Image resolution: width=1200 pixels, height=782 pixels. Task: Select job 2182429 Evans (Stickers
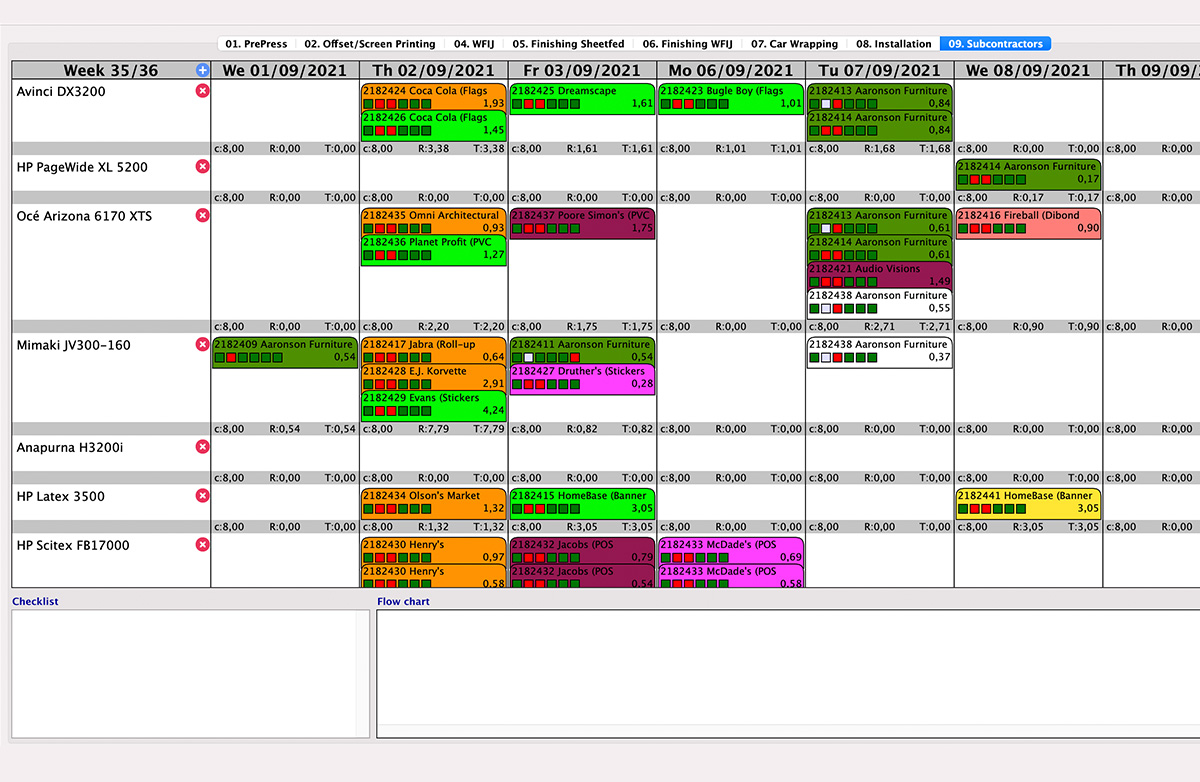434,405
